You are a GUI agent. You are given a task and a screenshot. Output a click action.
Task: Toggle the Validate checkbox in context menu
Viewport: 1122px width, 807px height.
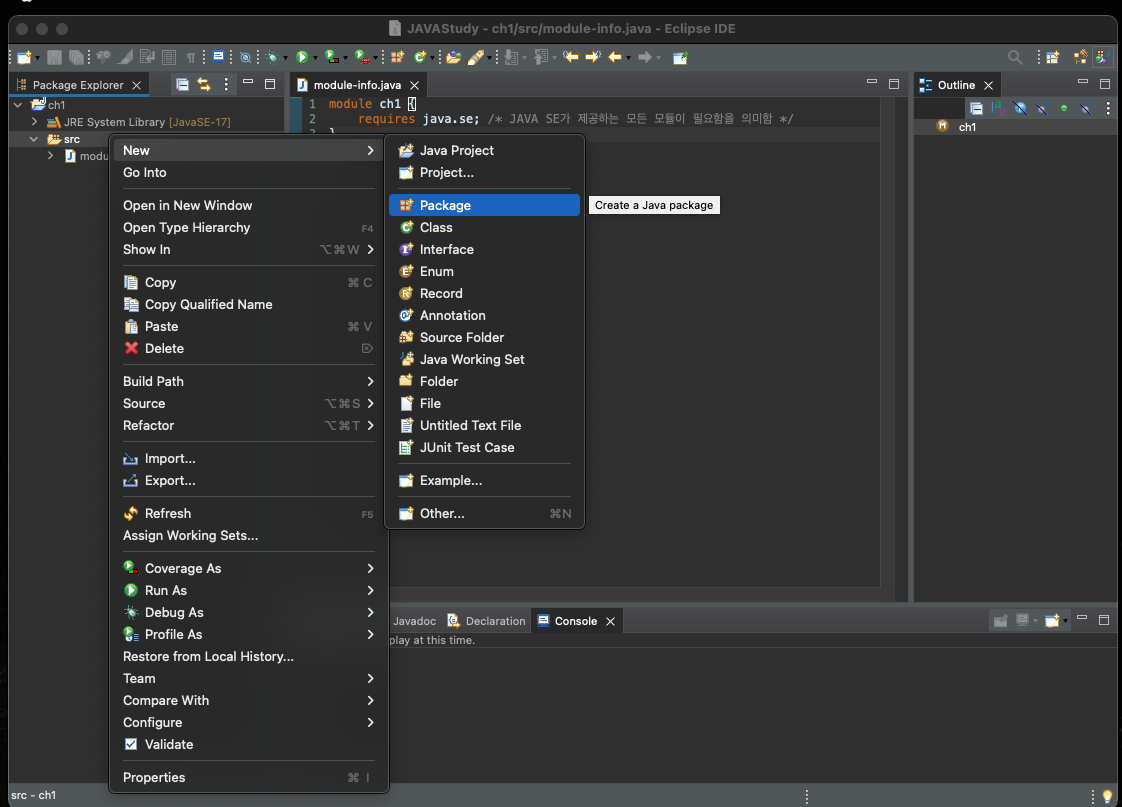coord(131,745)
